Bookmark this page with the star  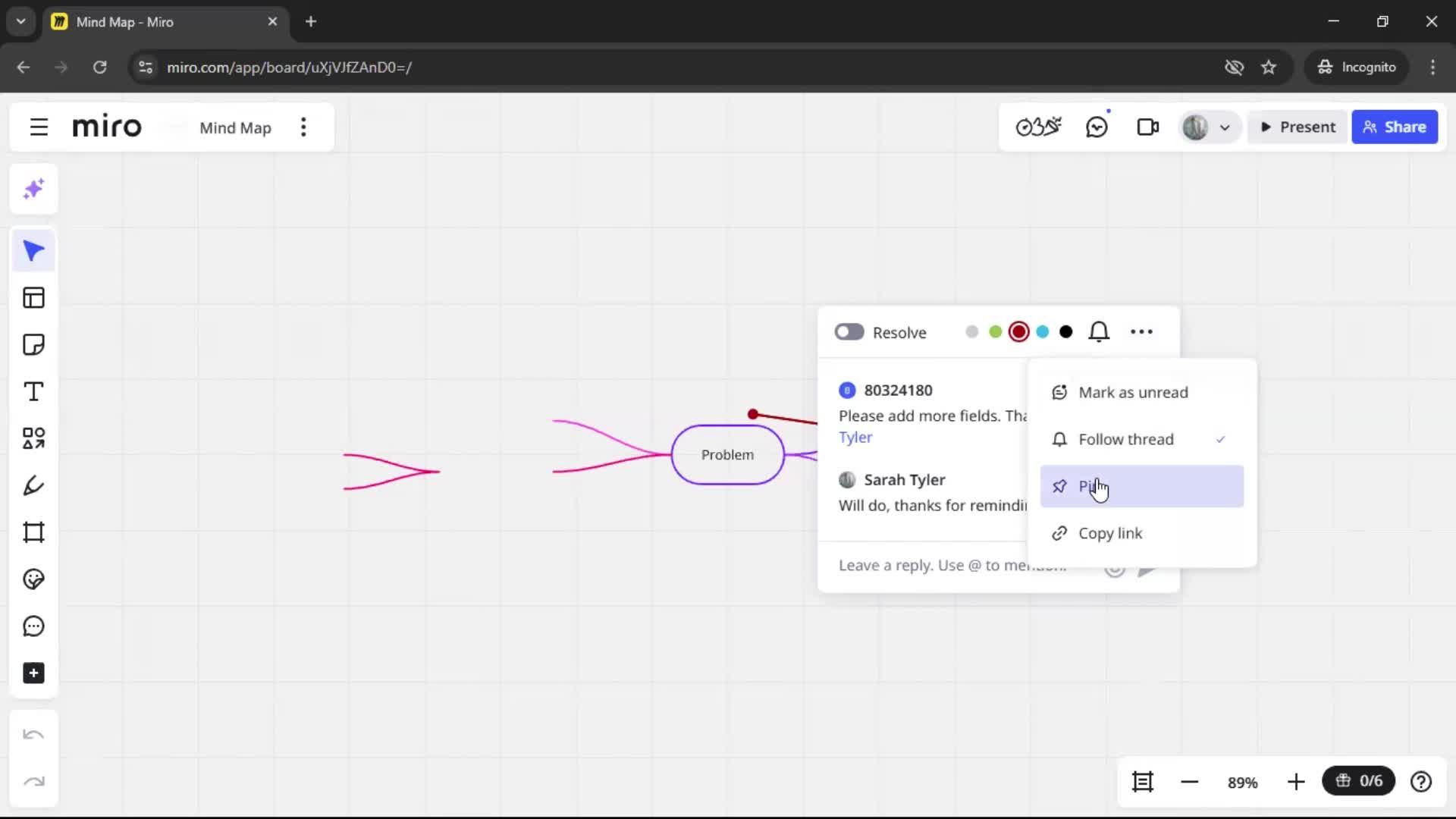pos(1269,67)
